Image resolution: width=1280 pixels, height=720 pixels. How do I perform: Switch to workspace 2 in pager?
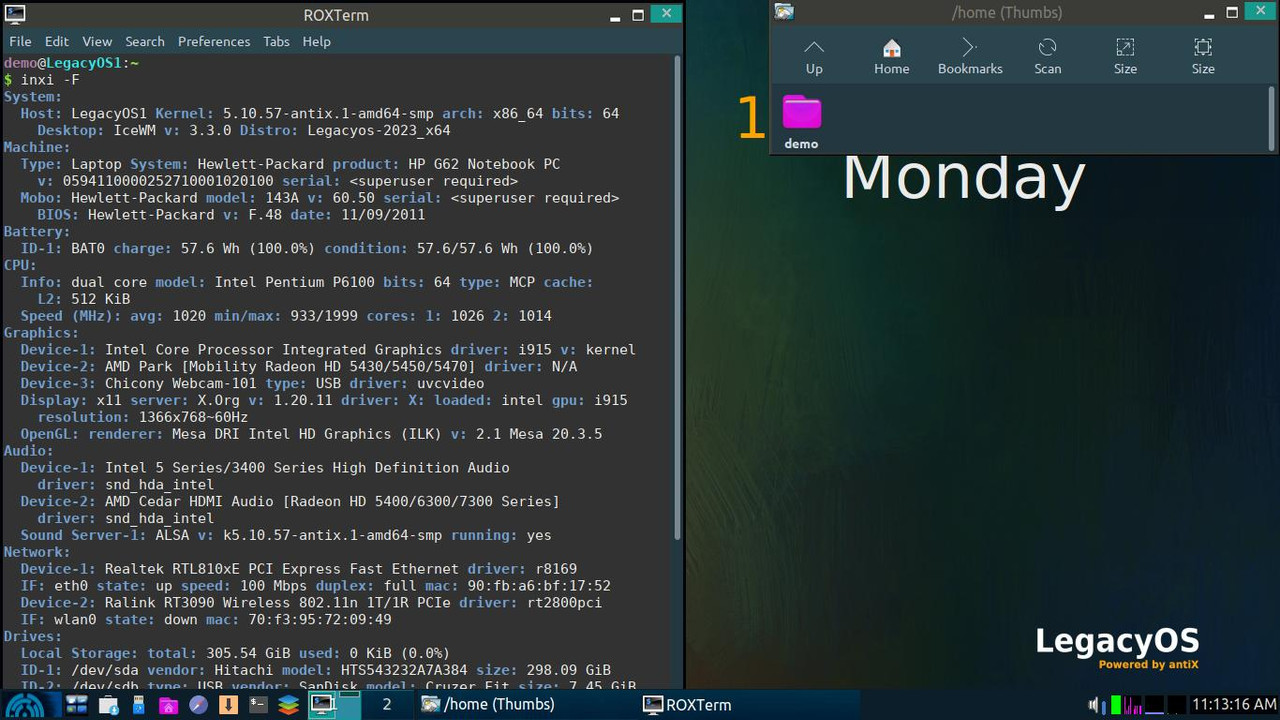point(387,705)
